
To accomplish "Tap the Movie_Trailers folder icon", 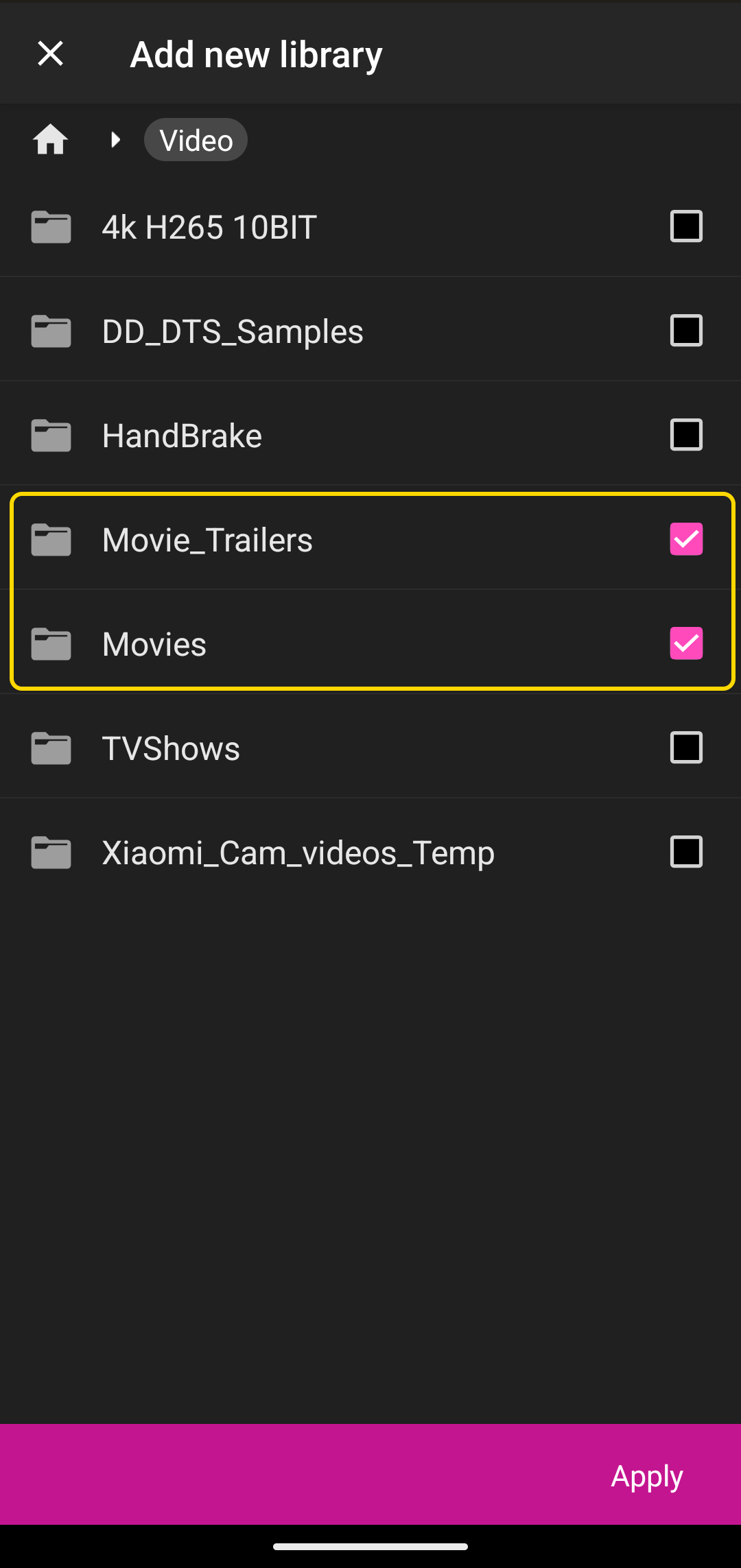I will click(51, 540).
